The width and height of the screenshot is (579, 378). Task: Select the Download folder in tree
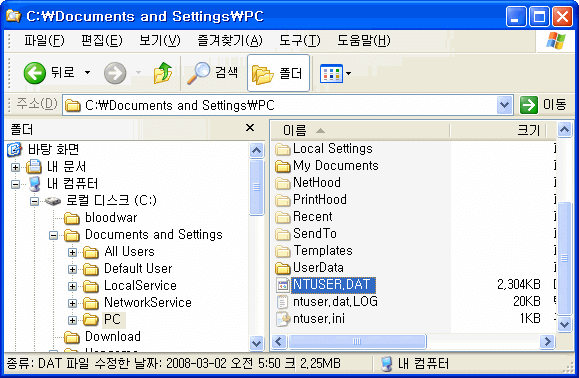click(113, 336)
